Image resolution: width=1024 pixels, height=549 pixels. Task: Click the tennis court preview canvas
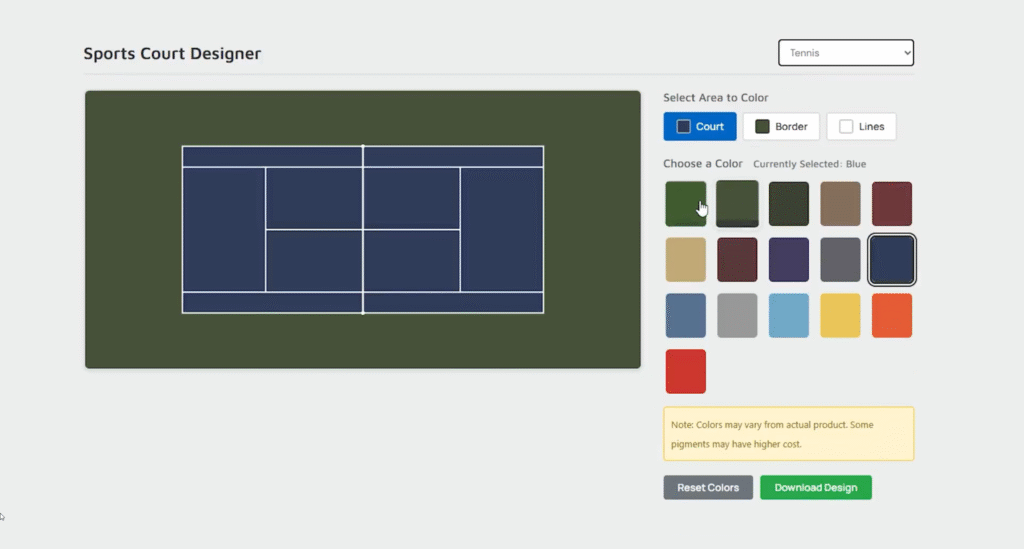click(x=362, y=230)
